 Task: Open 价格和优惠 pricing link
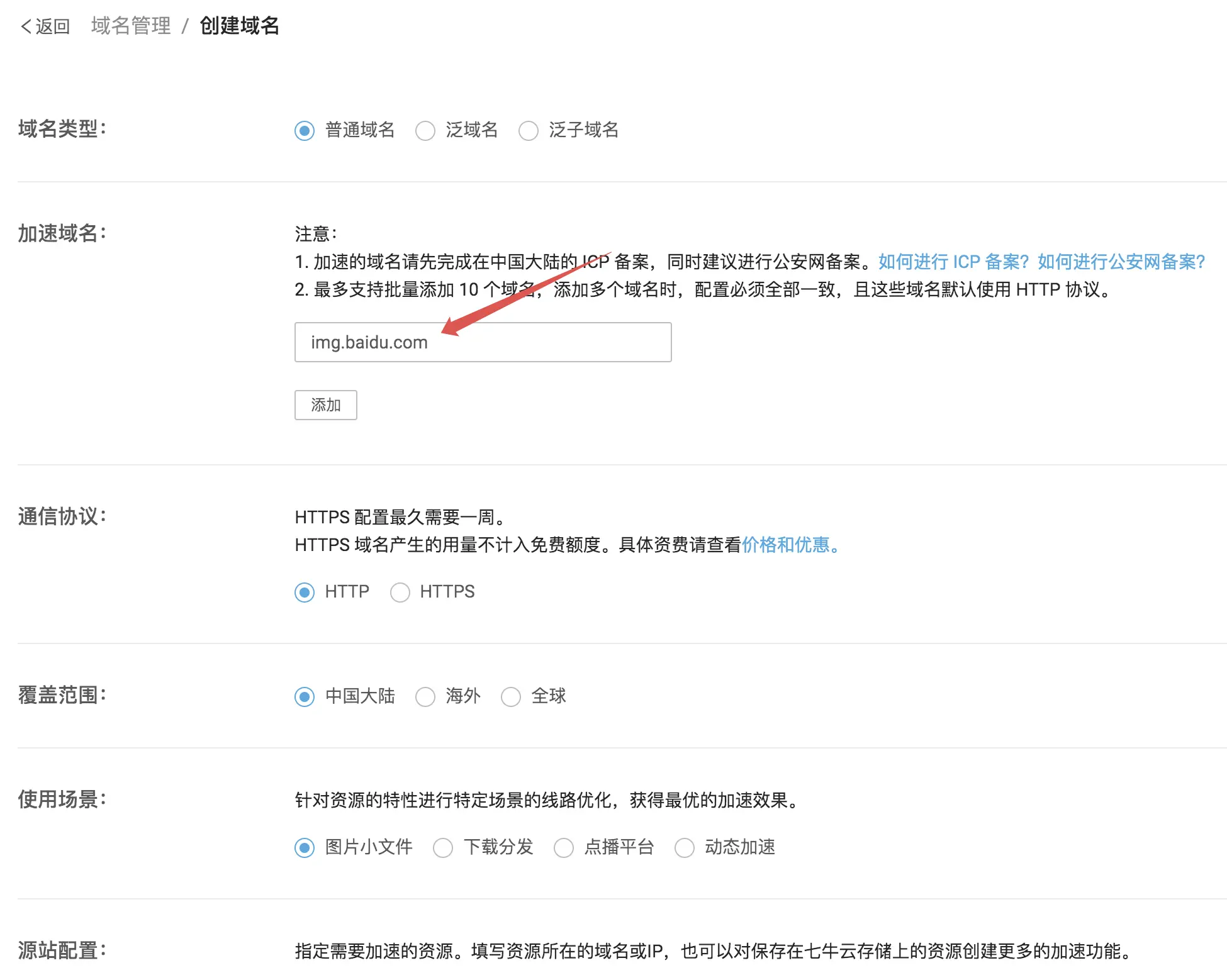point(790,545)
